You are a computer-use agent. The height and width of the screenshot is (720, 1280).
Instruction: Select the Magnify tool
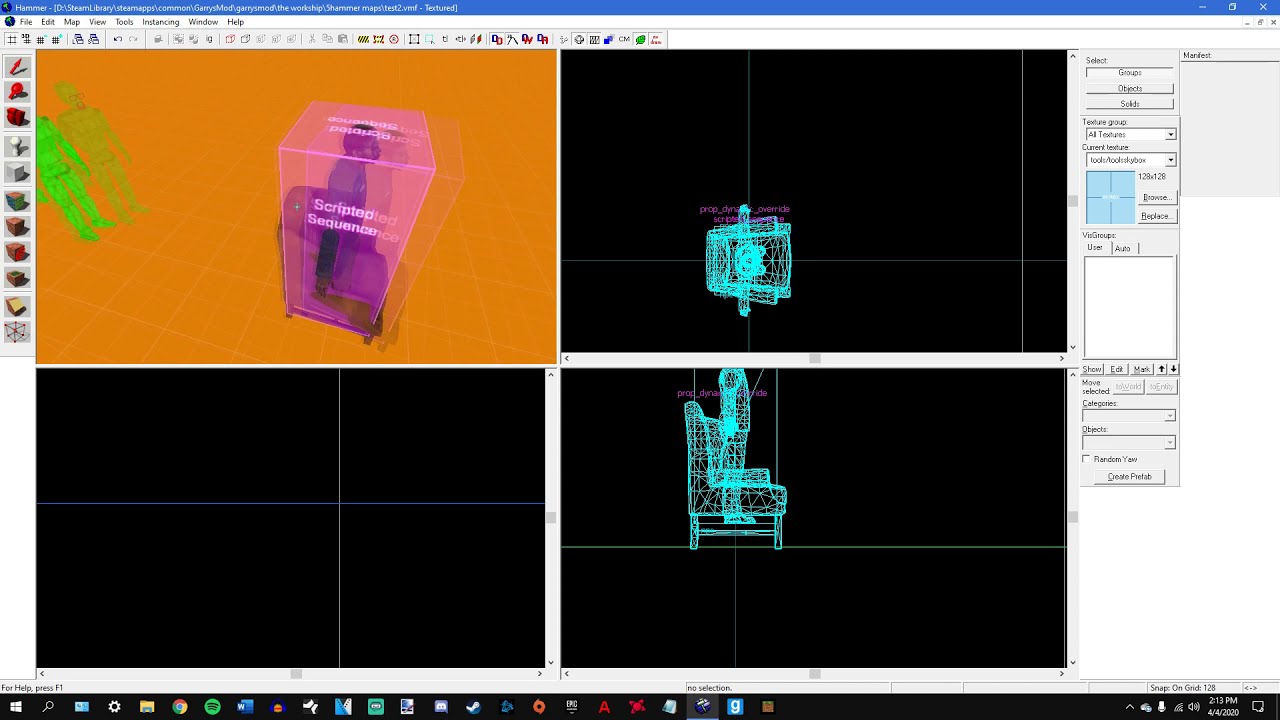point(17,93)
